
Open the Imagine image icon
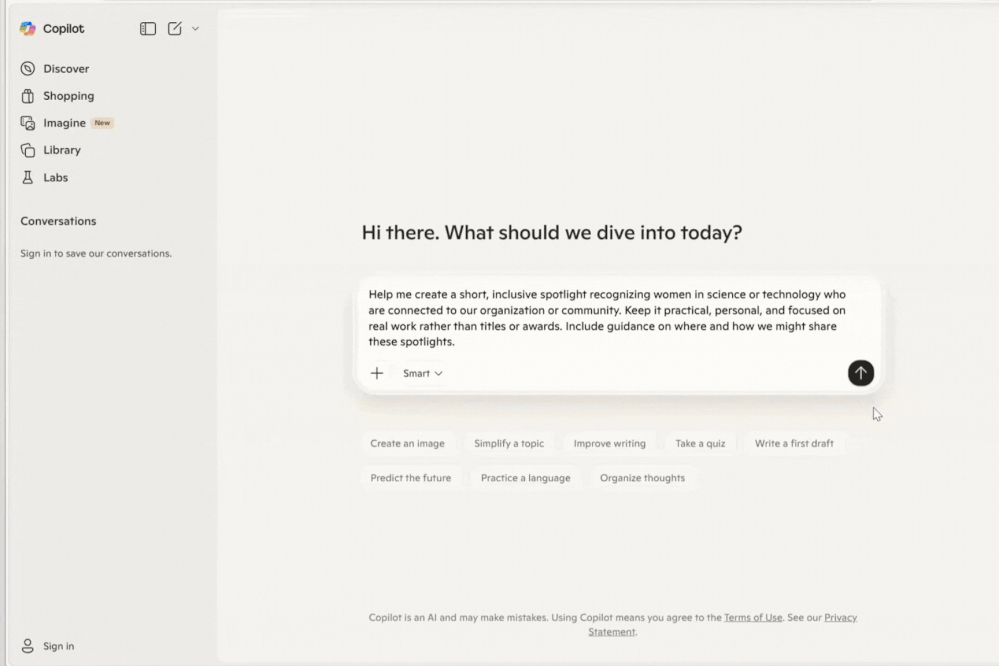coord(27,123)
